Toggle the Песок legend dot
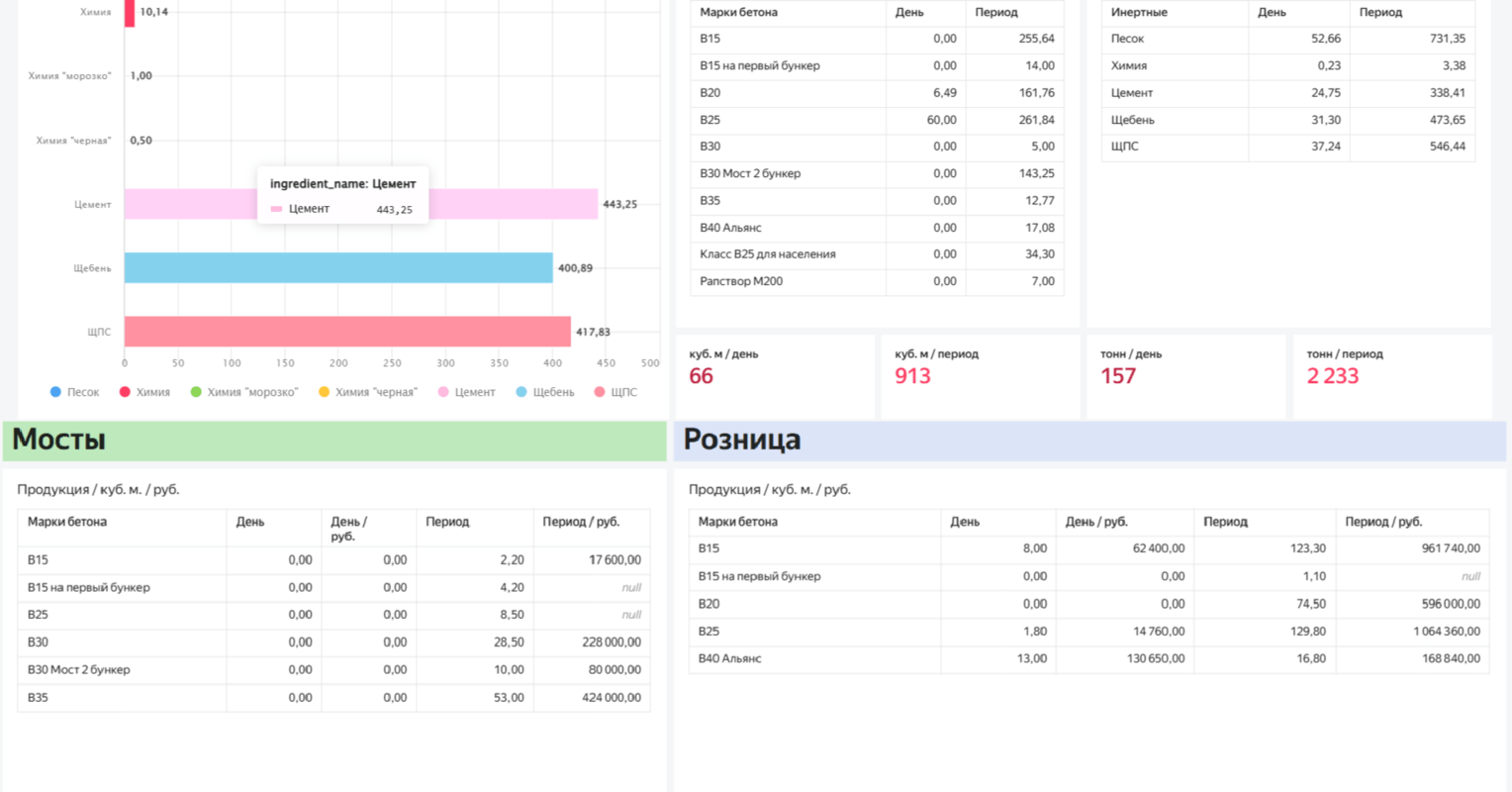 click(56, 392)
